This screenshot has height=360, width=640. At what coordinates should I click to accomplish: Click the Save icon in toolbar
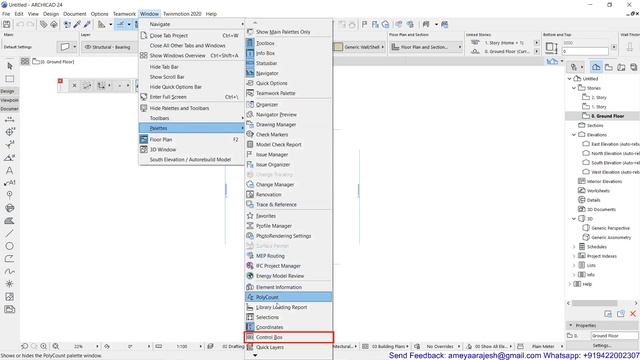7,24
